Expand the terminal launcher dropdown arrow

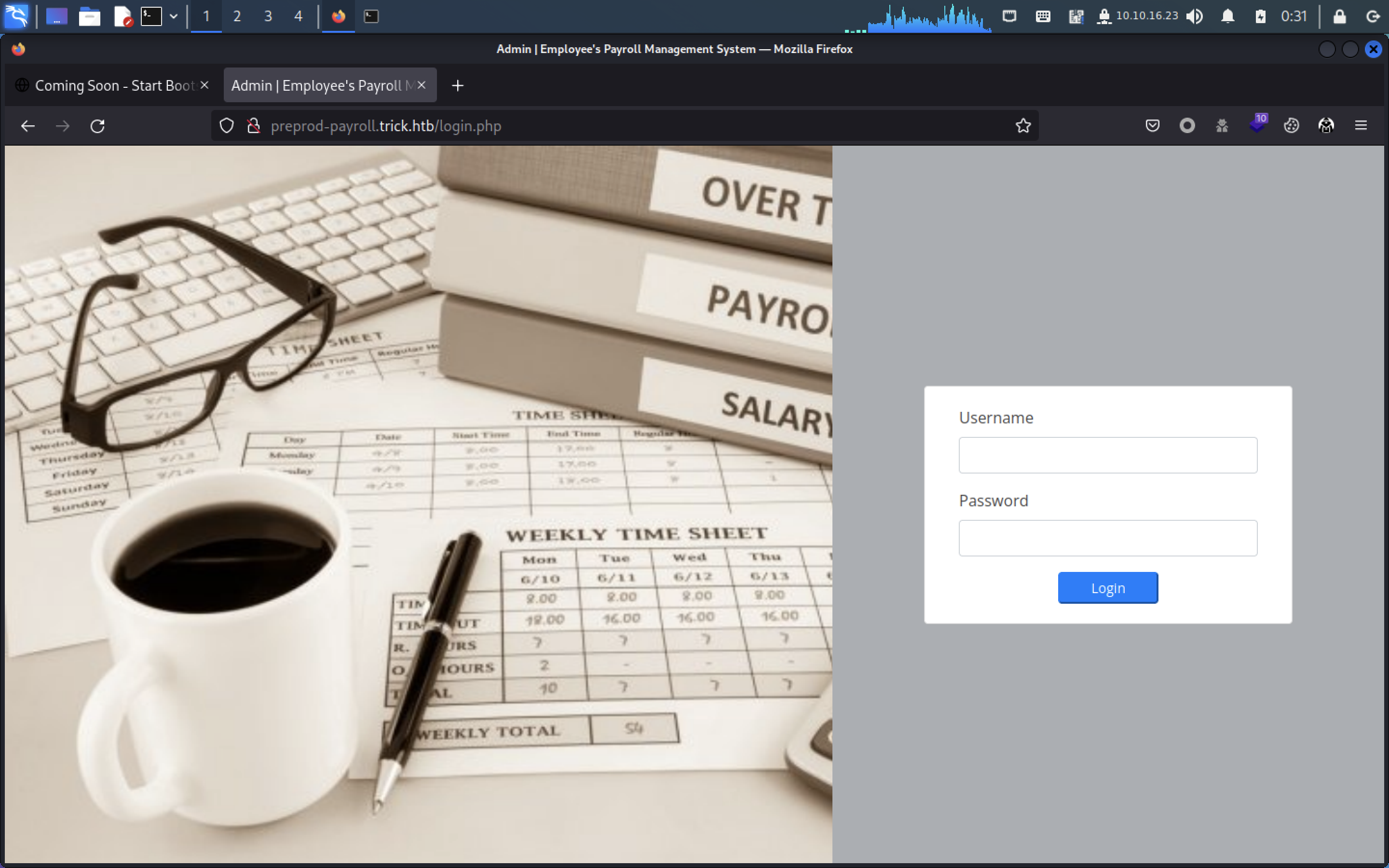click(x=173, y=16)
